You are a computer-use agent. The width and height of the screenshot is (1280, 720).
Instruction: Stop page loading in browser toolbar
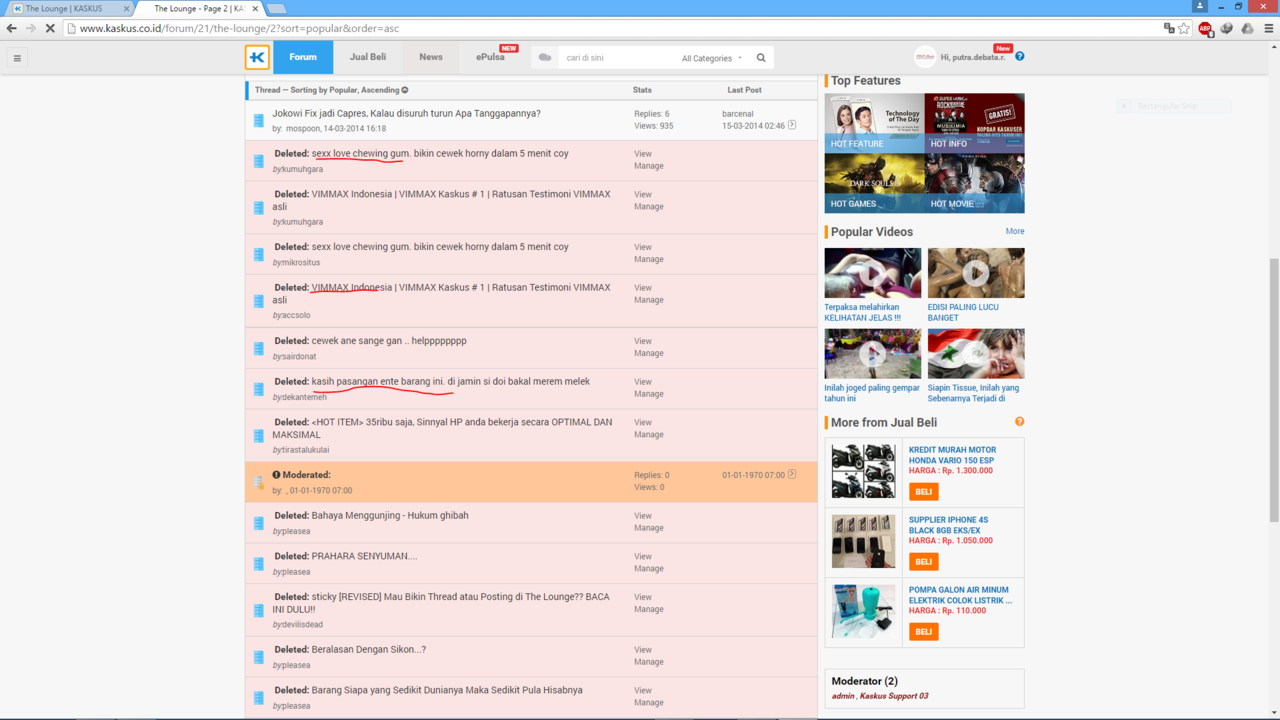click(x=50, y=28)
